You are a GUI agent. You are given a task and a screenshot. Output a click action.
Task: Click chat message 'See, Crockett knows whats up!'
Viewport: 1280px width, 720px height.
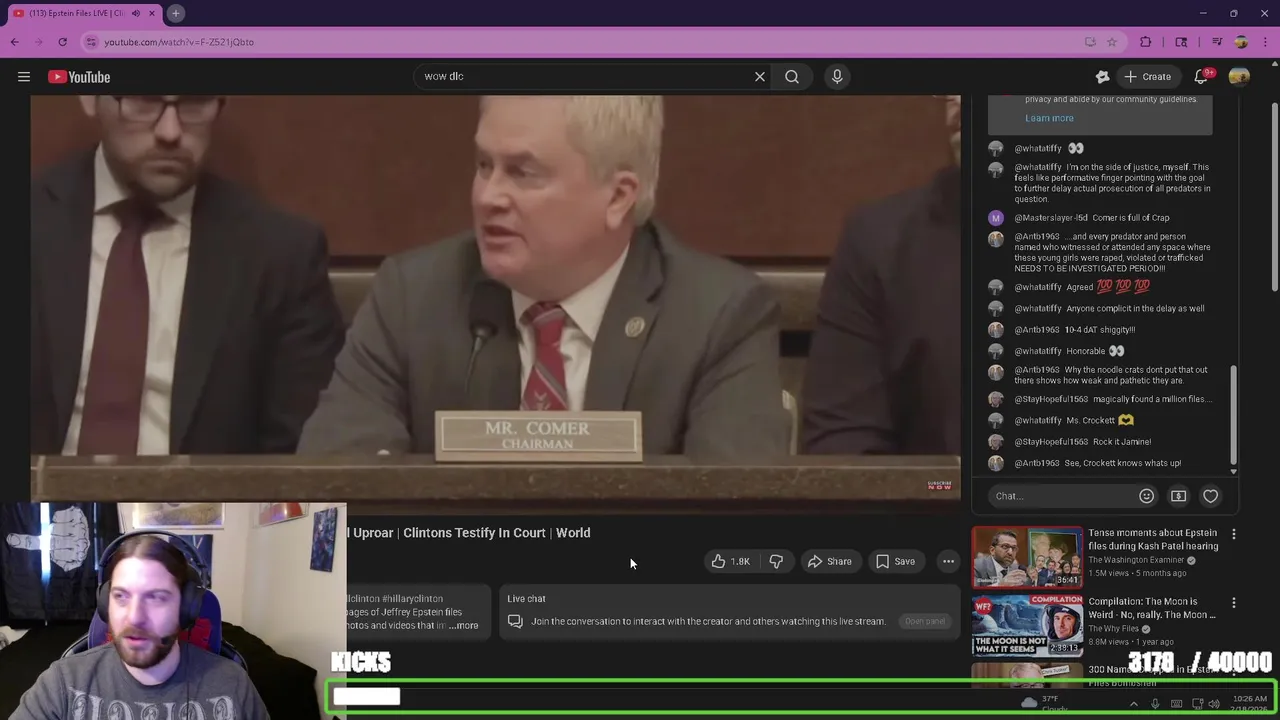[1123, 463]
